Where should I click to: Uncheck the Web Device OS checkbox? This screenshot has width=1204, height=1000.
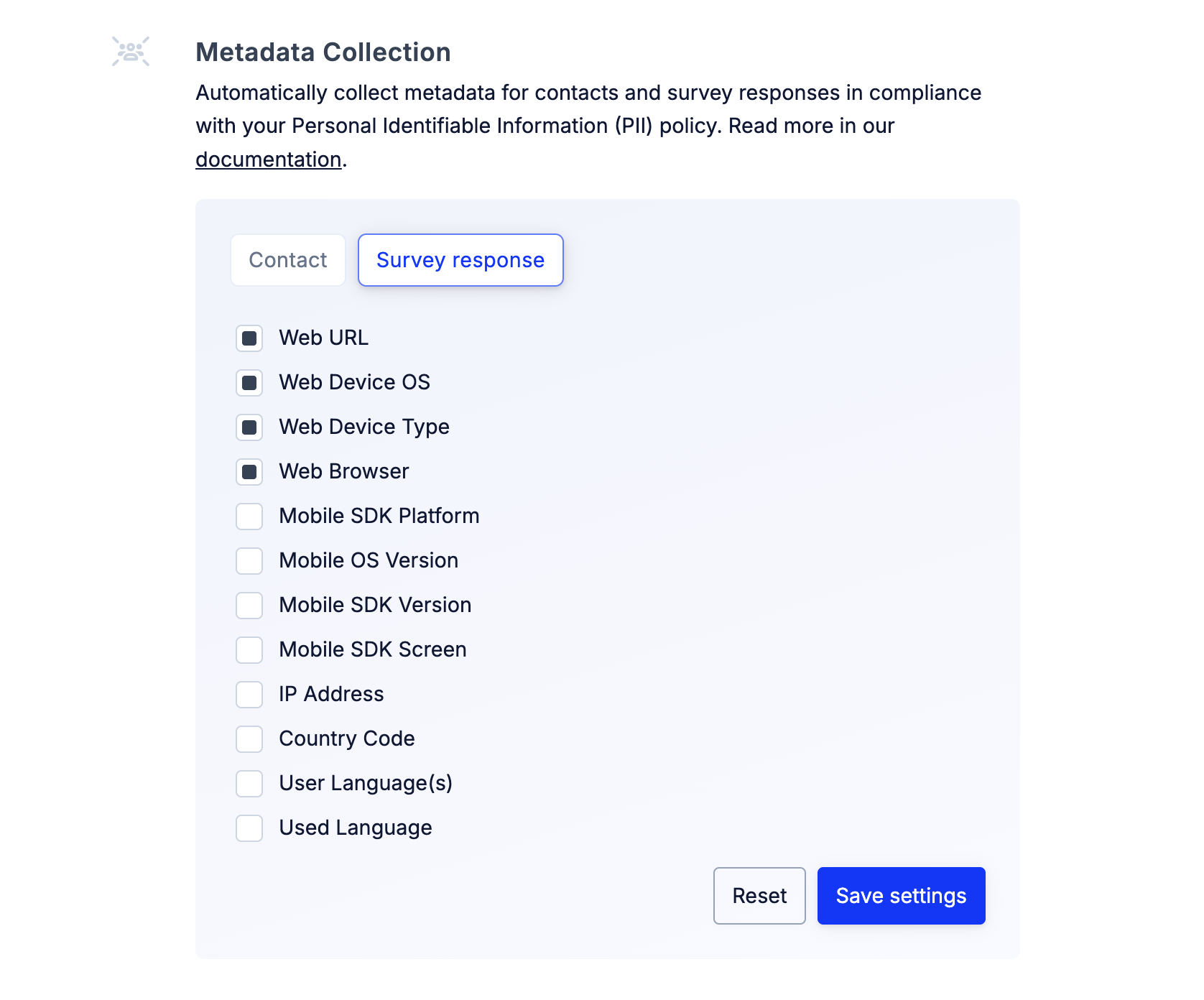pos(249,383)
